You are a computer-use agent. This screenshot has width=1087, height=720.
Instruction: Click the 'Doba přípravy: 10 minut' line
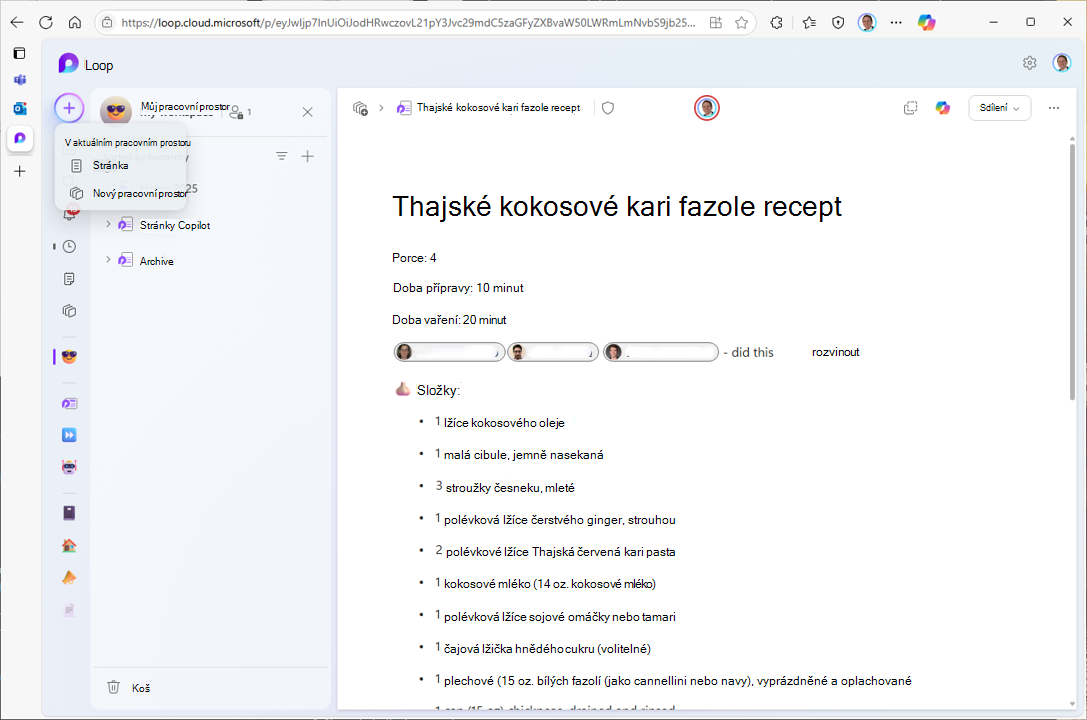[x=458, y=288]
